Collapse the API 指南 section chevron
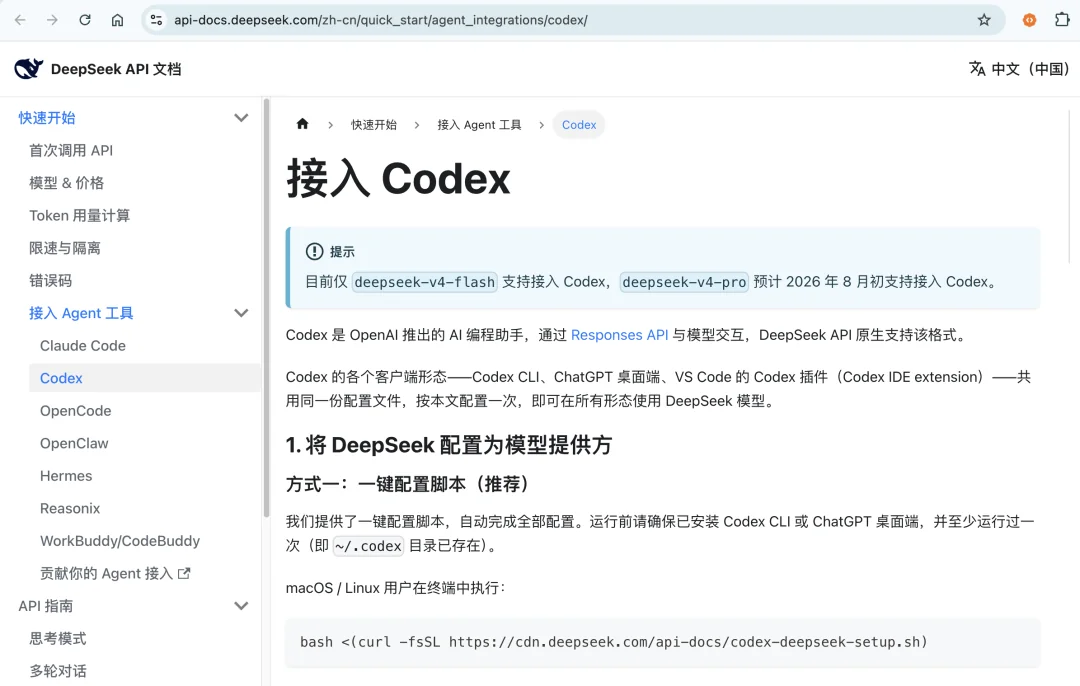This screenshot has height=686, width=1080. (x=241, y=606)
